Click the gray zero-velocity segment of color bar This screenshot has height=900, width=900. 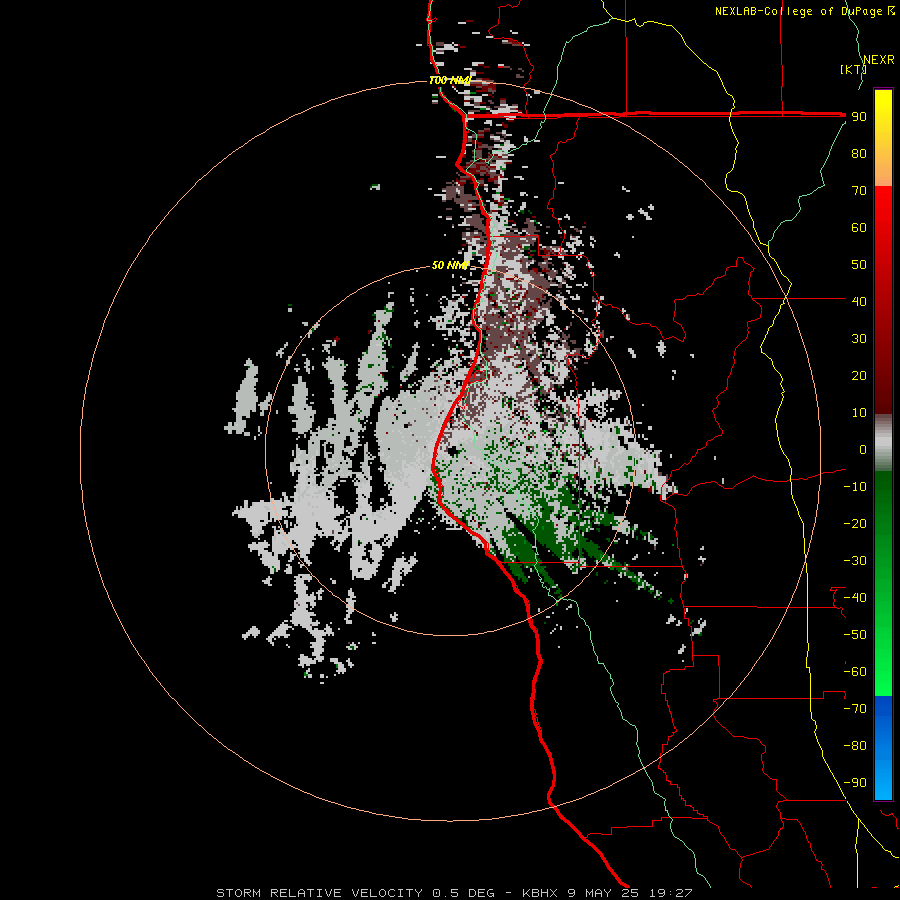tap(883, 443)
